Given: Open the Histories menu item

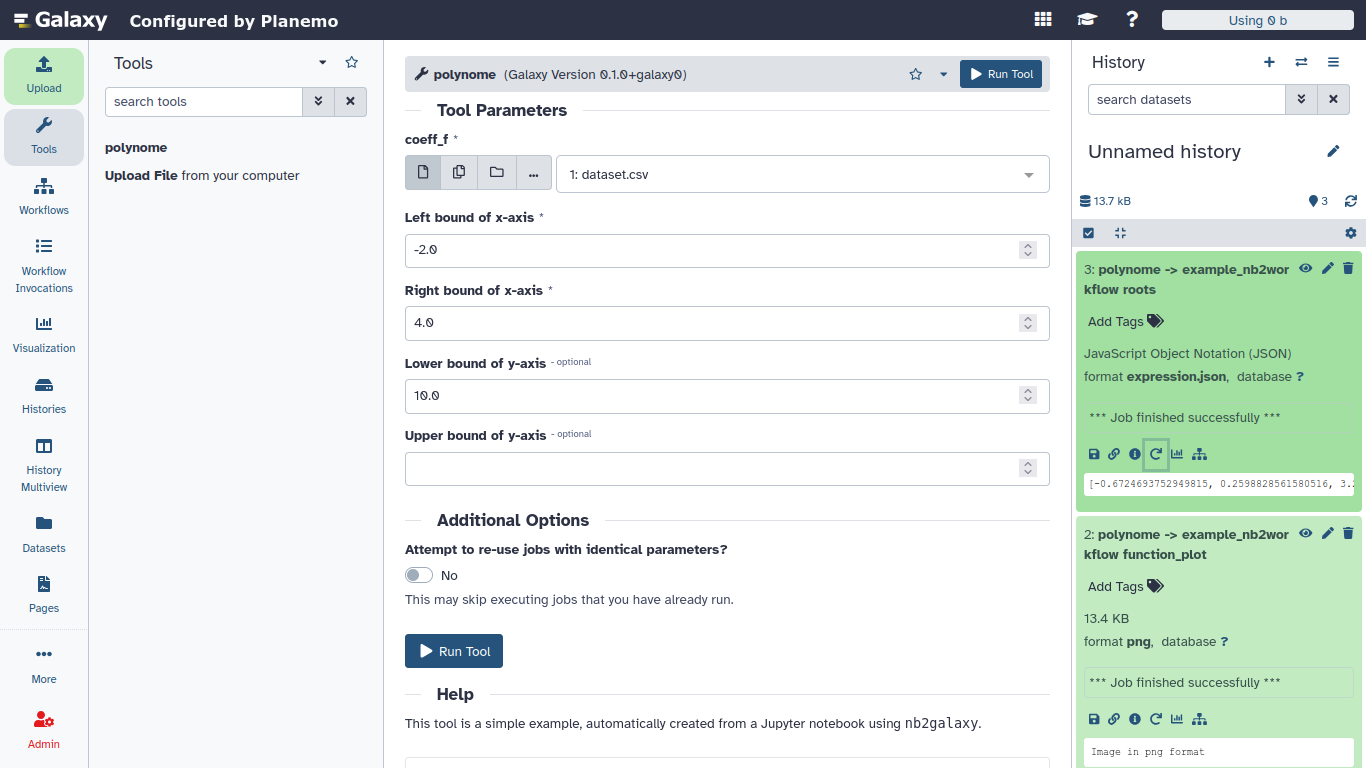Looking at the screenshot, I should [44, 395].
